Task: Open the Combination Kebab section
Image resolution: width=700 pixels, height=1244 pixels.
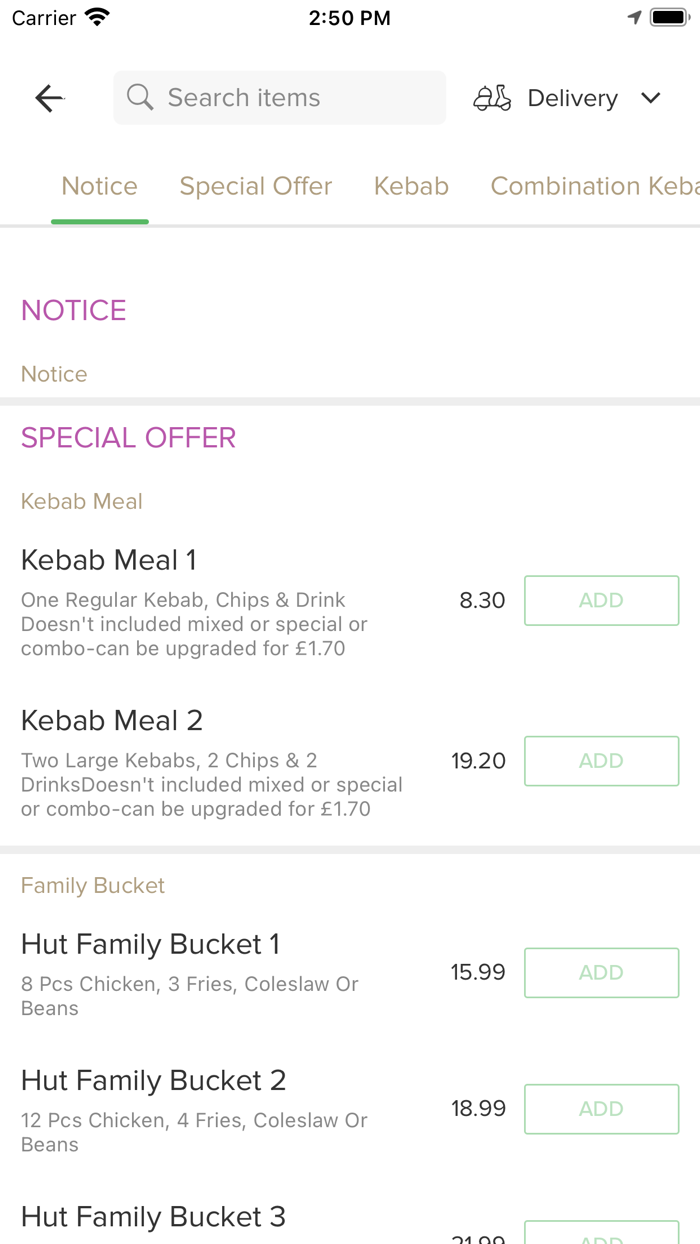Action: [x=593, y=186]
